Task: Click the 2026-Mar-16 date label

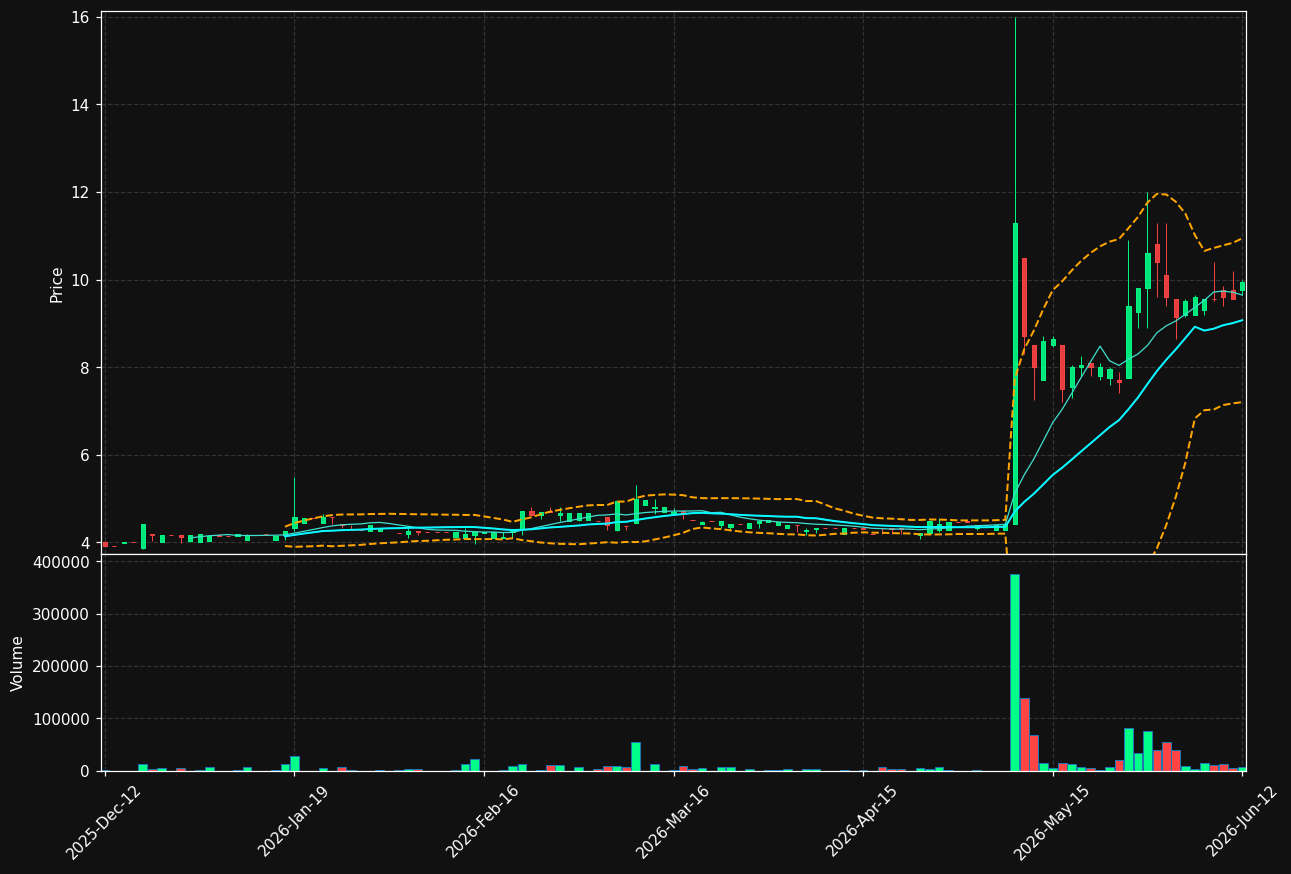Action: [x=673, y=822]
